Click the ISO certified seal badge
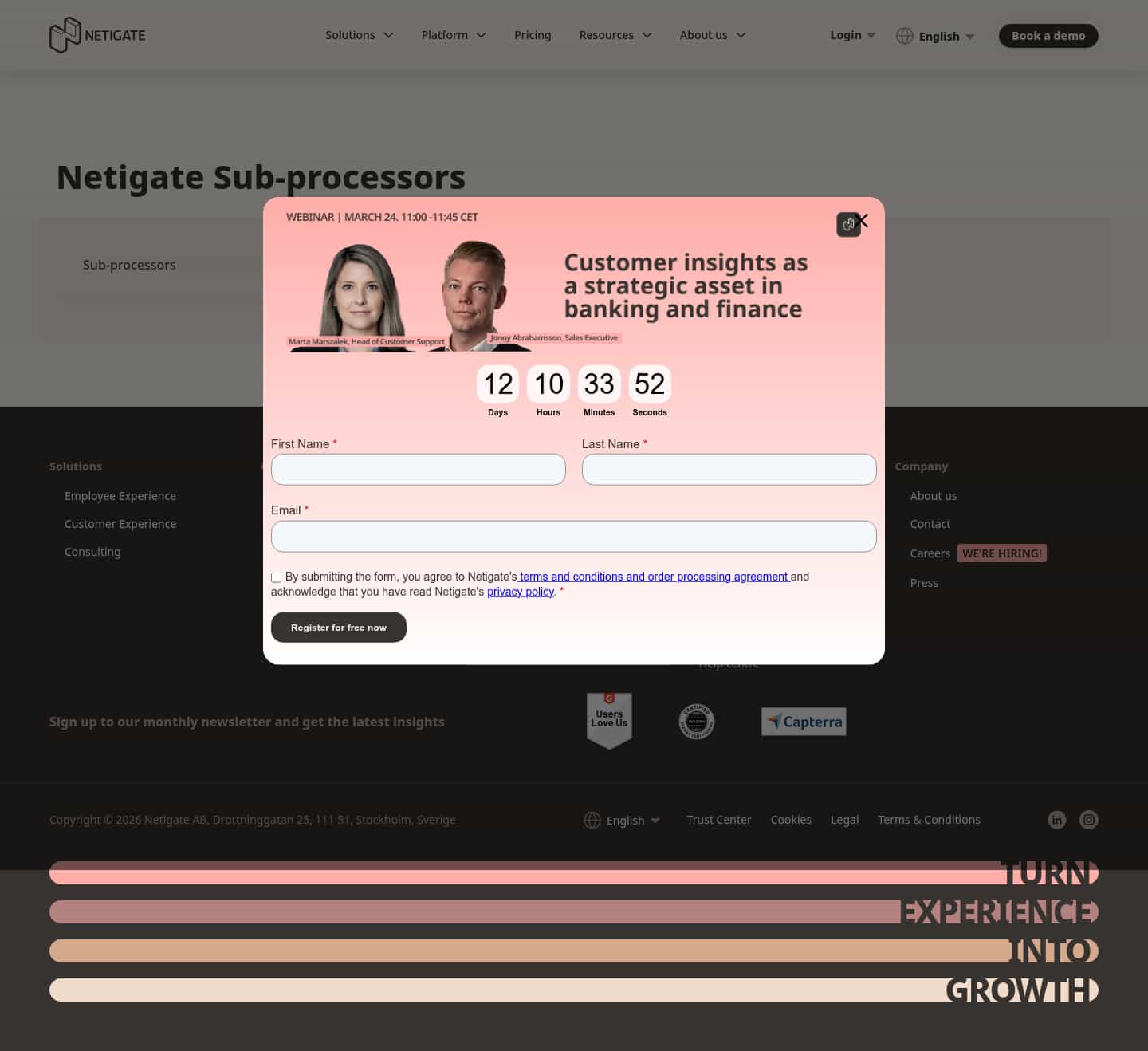This screenshot has height=1051, width=1148. [x=696, y=721]
